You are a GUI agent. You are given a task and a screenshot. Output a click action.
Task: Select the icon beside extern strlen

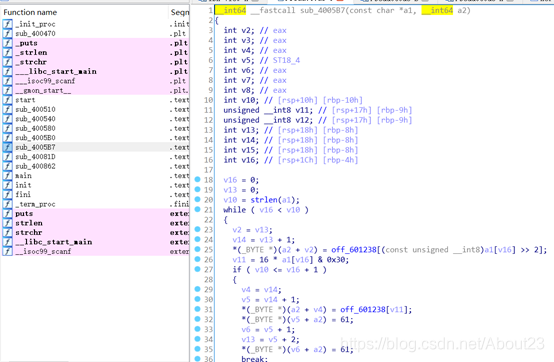click(x=7, y=223)
